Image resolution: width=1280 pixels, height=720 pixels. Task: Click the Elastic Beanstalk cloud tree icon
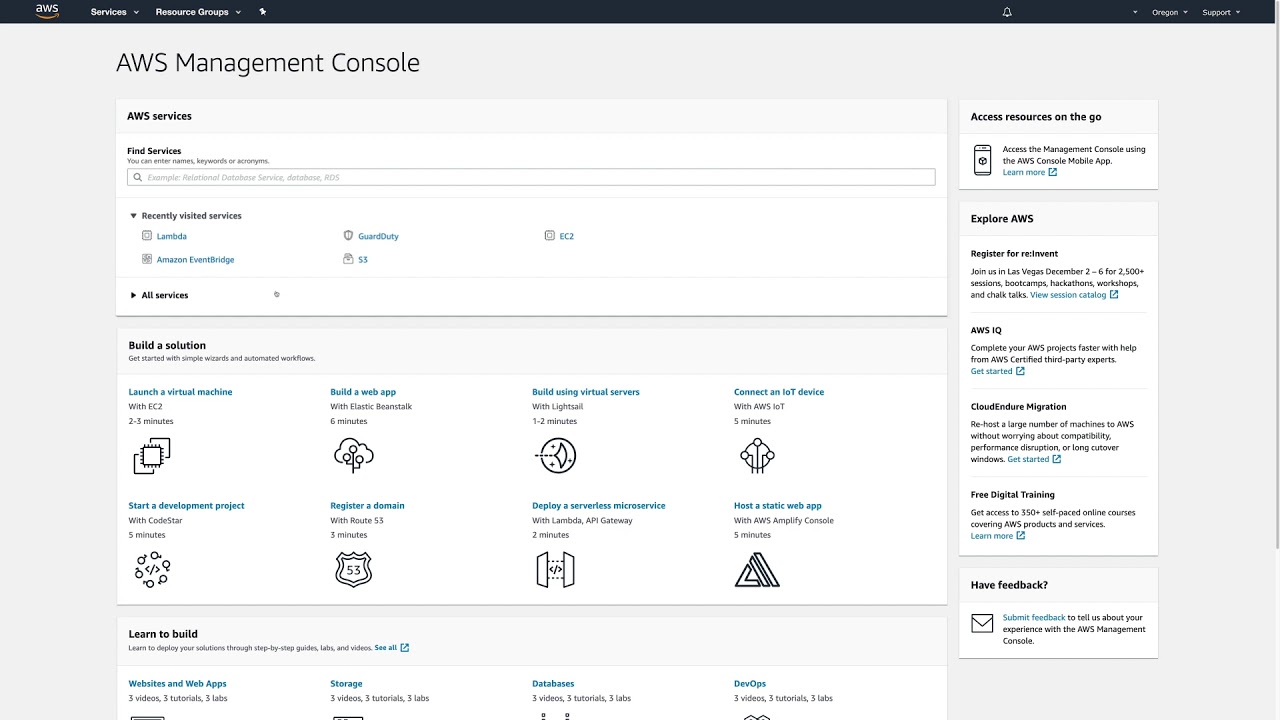[354, 456]
